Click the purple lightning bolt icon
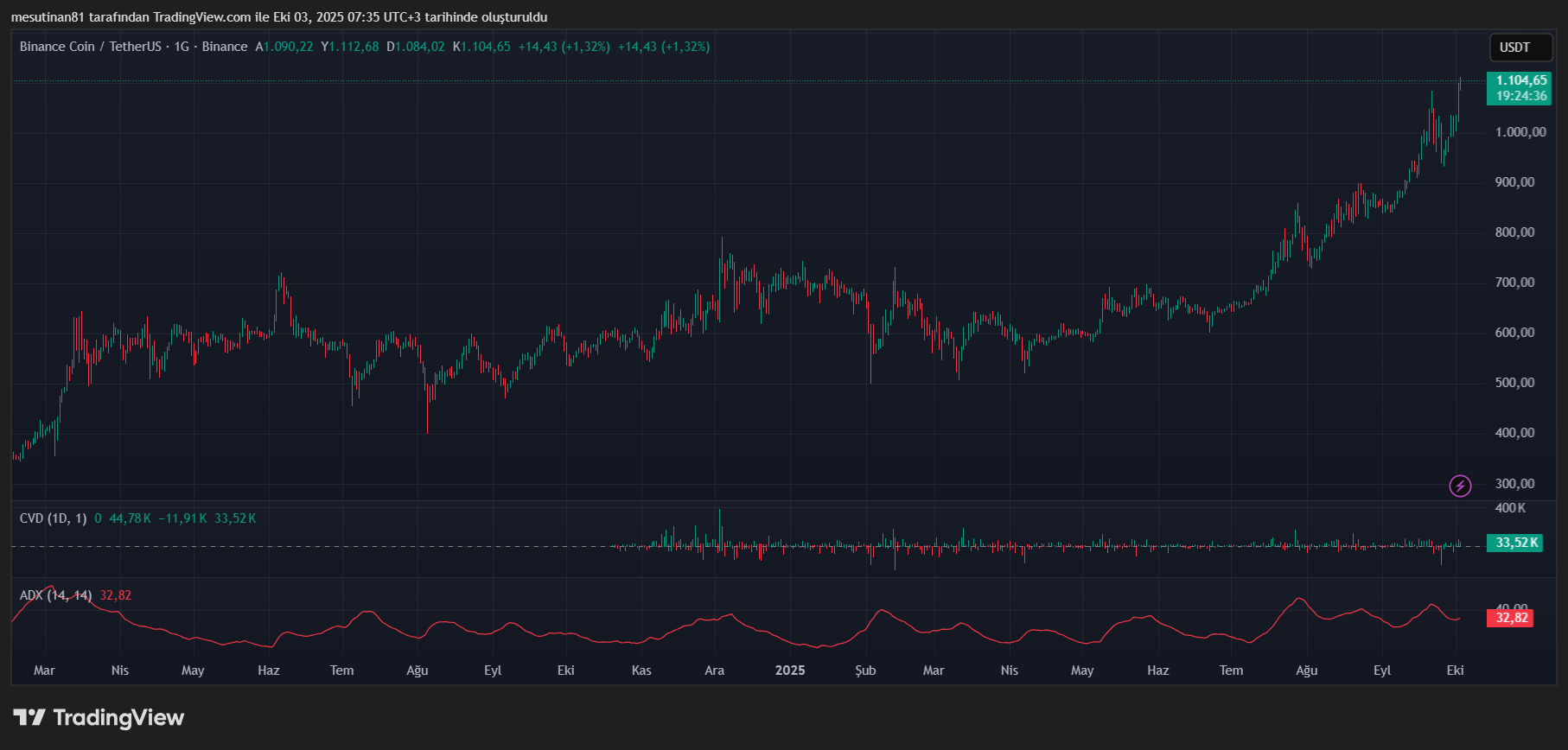1568x750 pixels. coord(1460,486)
